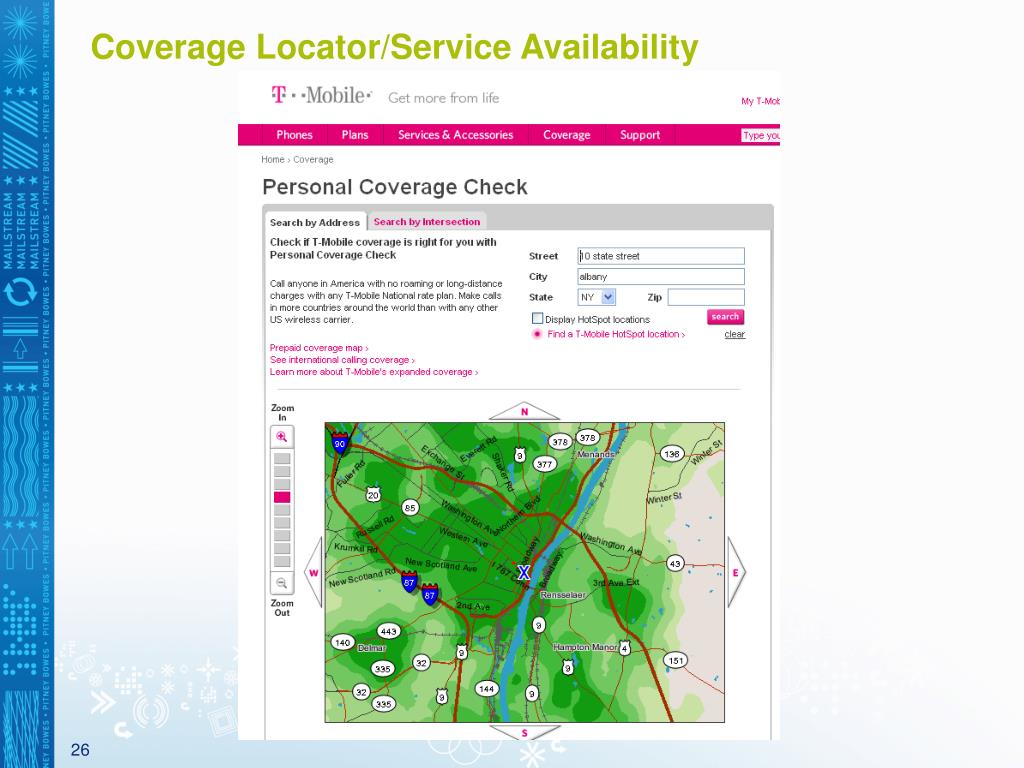The height and width of the screenshot is (768, 1024).
Task: Click the route 20 shield on map
Action: pos(373,494)
